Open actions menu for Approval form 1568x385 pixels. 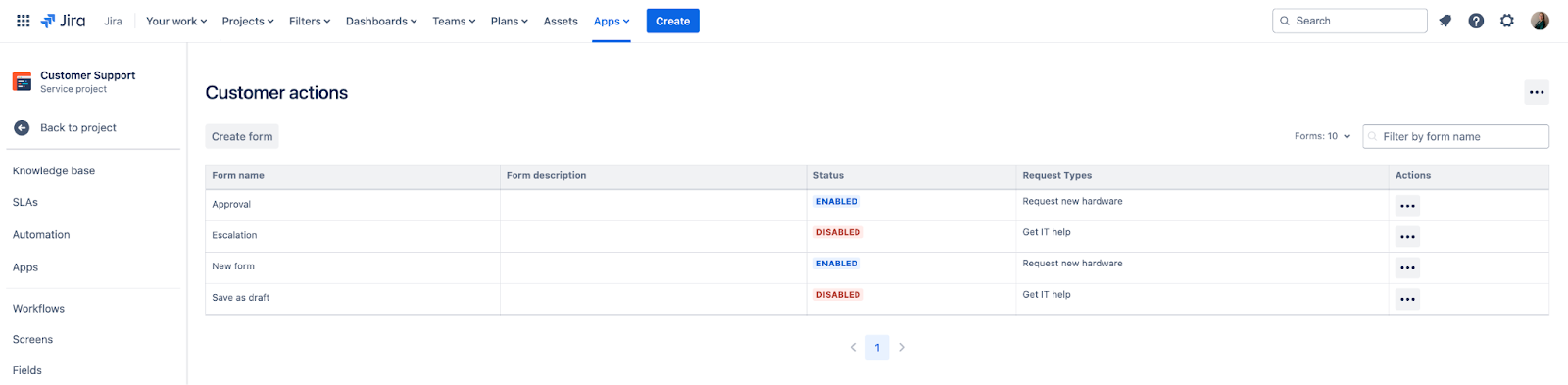tap(1407, 206)
